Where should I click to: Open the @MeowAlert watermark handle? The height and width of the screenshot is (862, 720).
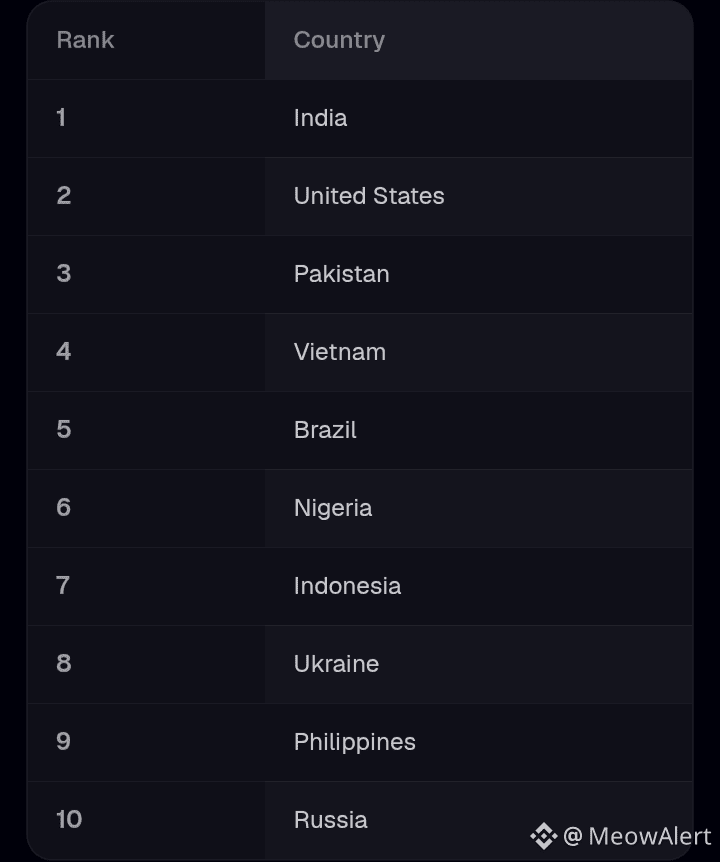pos(638,836)
